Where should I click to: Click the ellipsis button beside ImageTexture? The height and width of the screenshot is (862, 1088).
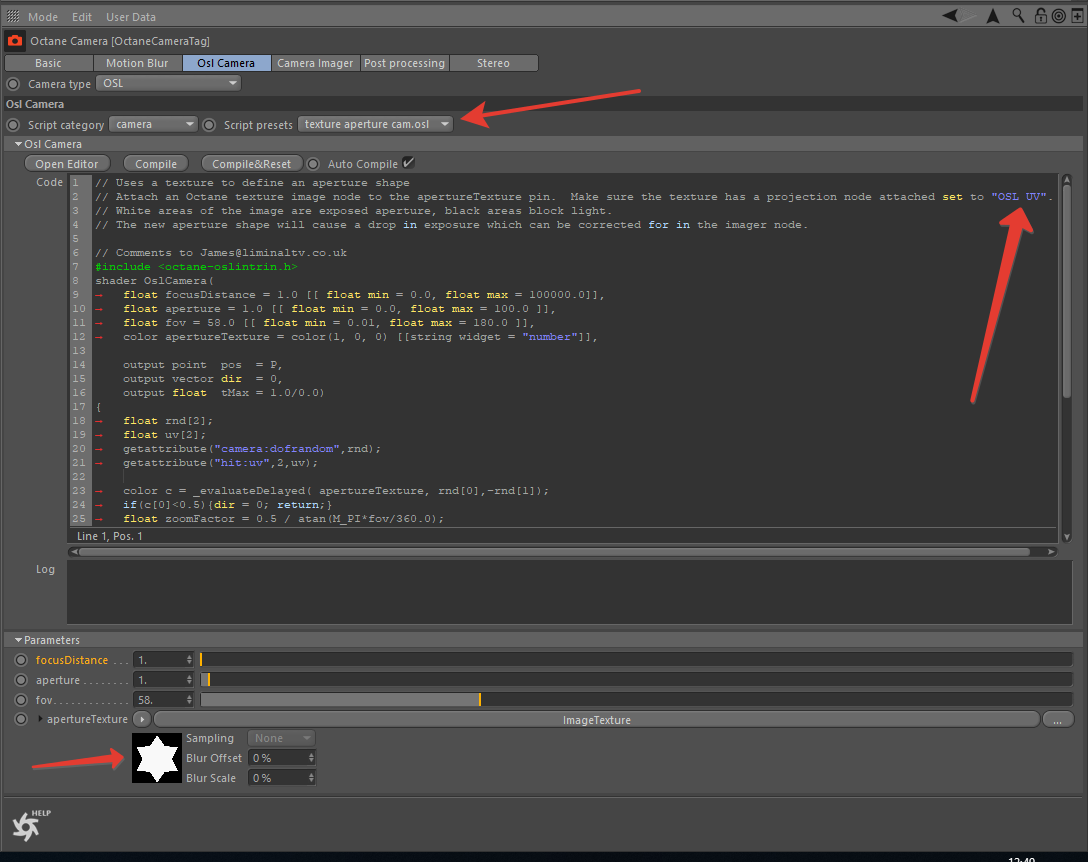(x=1057, y=720)
